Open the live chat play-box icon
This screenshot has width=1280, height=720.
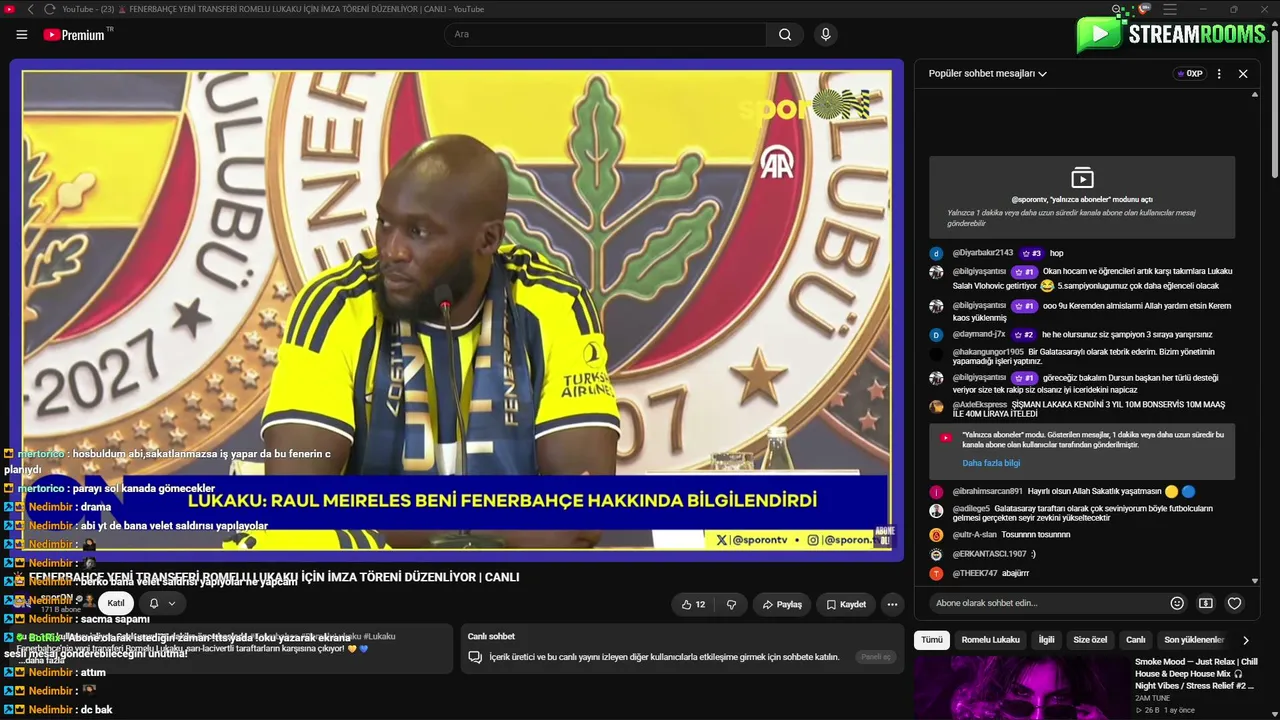tap(1082, 178)
